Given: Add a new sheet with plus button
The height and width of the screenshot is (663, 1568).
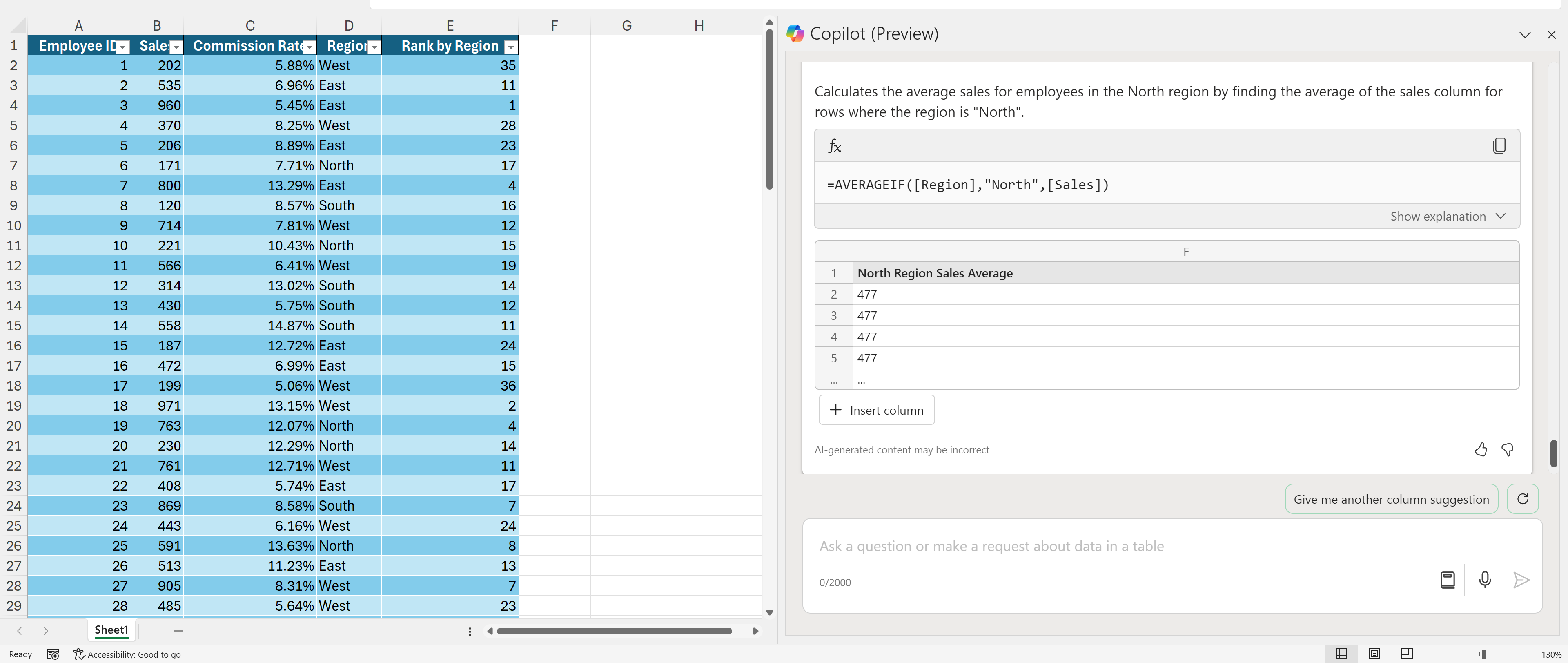Looking at the screenshot, I should tap(178, 631).
